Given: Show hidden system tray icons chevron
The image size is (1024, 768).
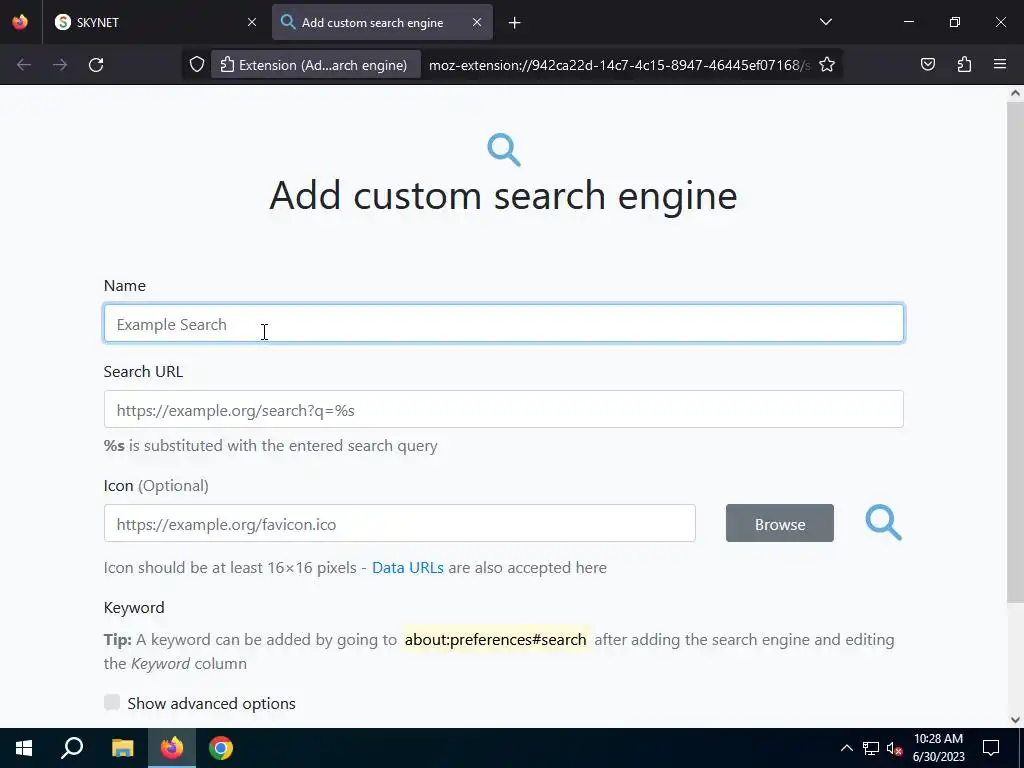Looking at the screenshot, I should point(846,748).
